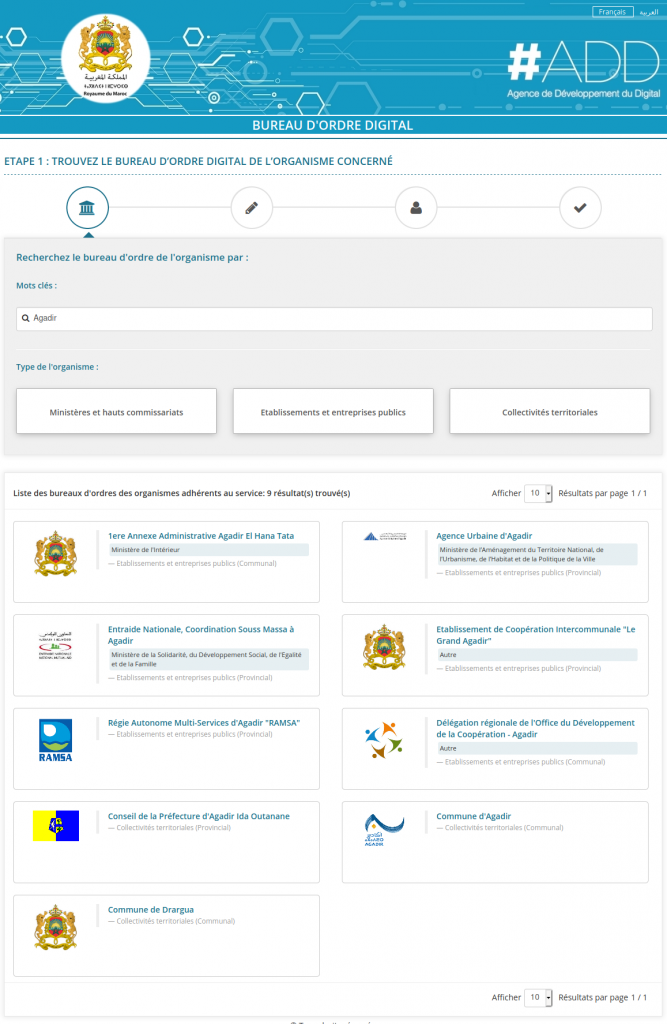The height and width of the screenshot is (1024, 667).
Task: Click the keywords search field
Action: coord(334,318)
